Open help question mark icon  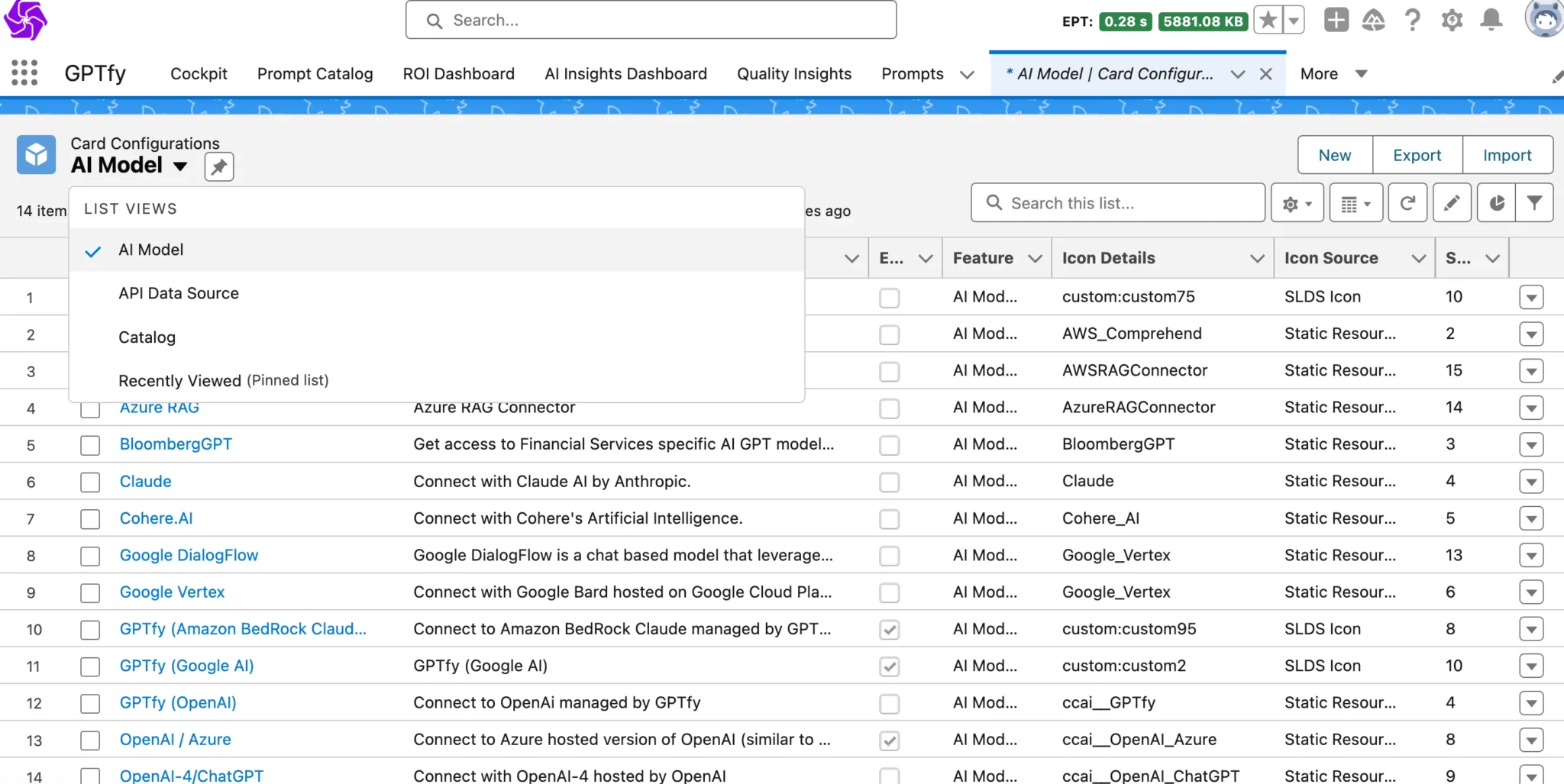click(1413, 21)
